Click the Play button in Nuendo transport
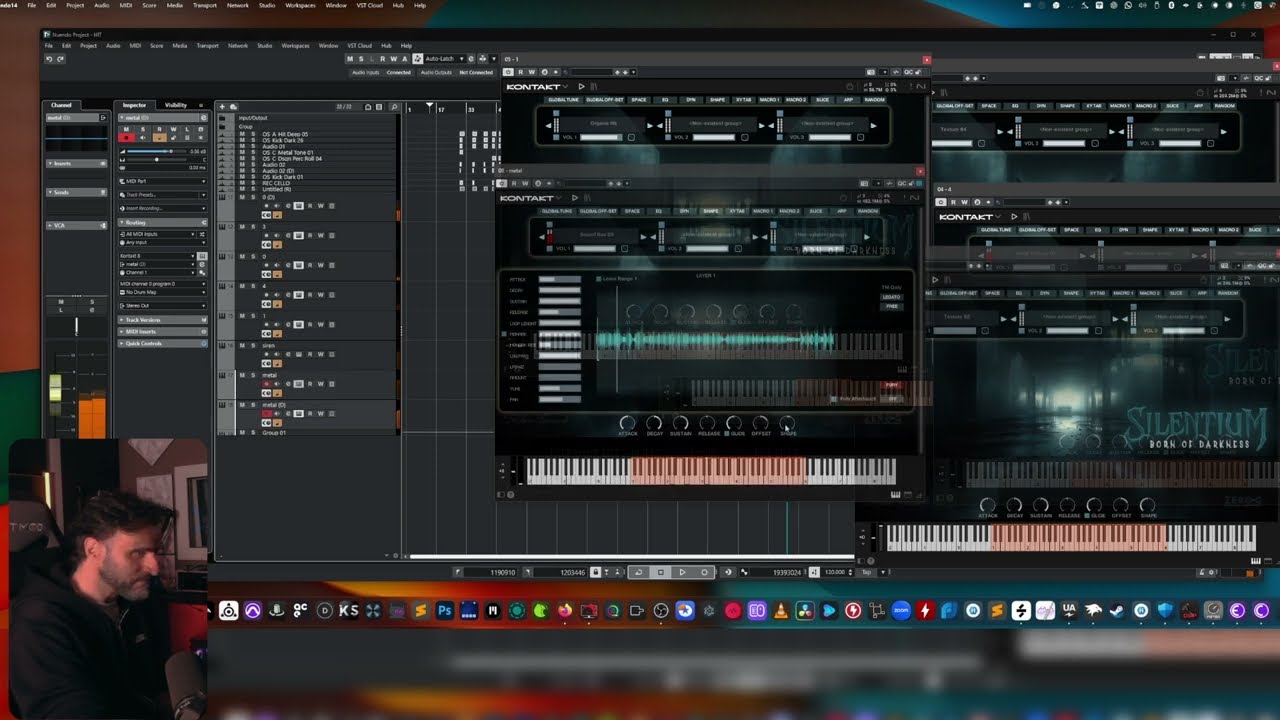This screenshot has width=1280, height=720. pyautogui.click(x=682, y=572)
